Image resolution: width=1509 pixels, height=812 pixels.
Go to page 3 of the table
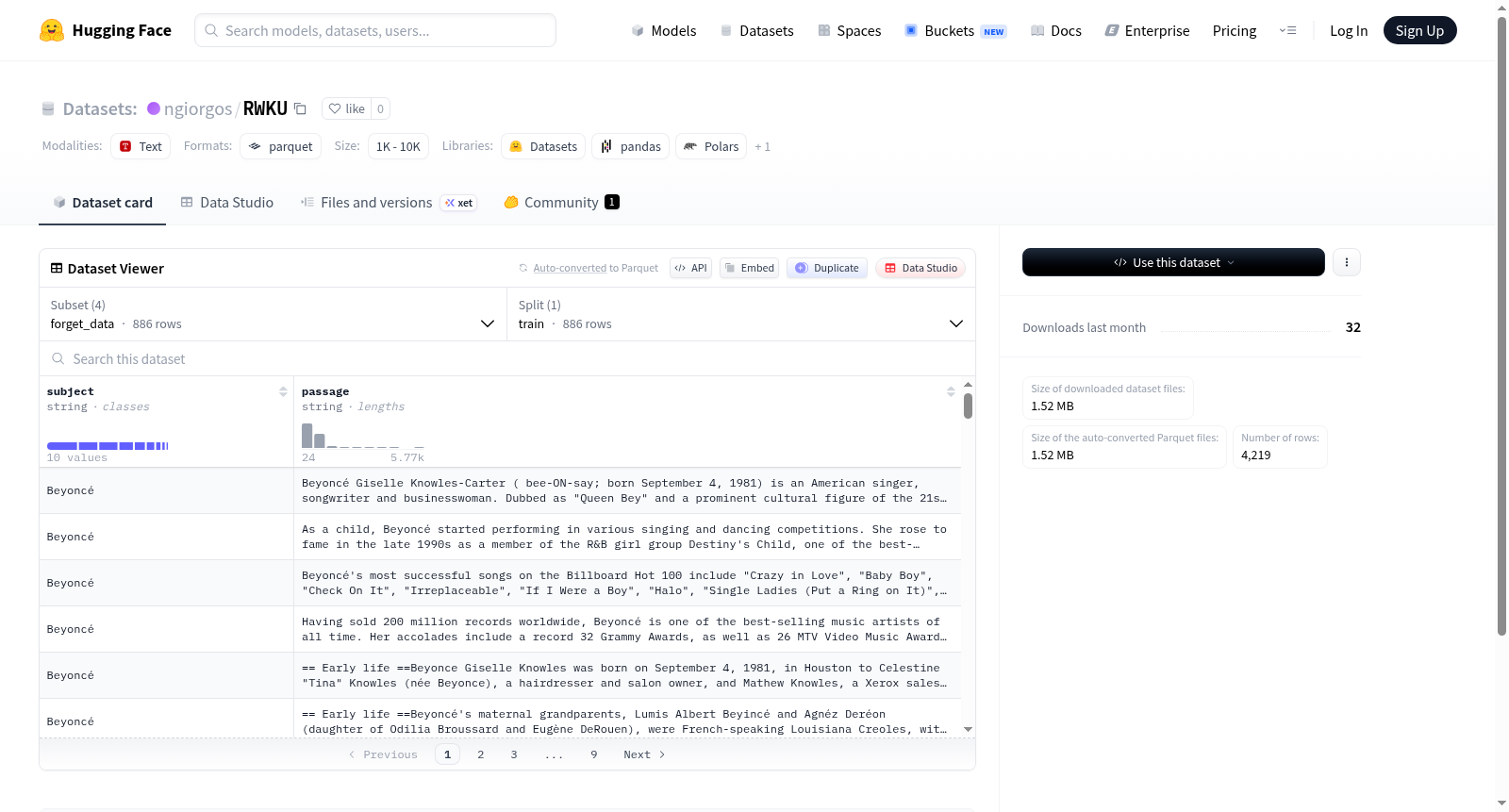point(514,754)
